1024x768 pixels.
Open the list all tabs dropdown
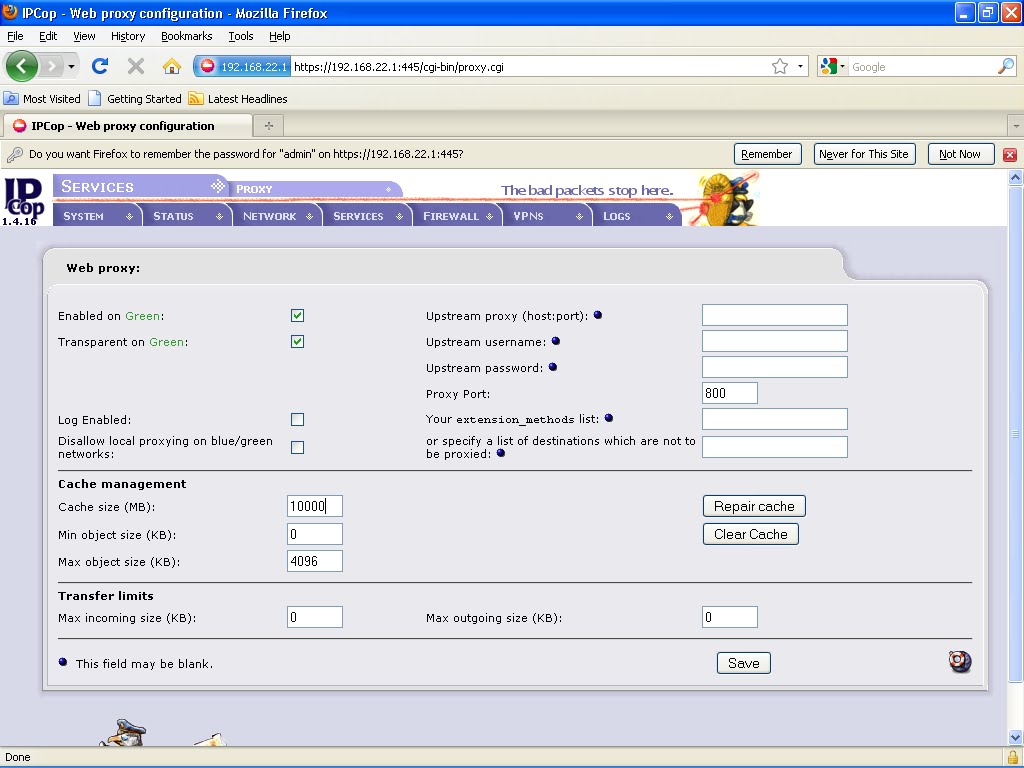1016,125
